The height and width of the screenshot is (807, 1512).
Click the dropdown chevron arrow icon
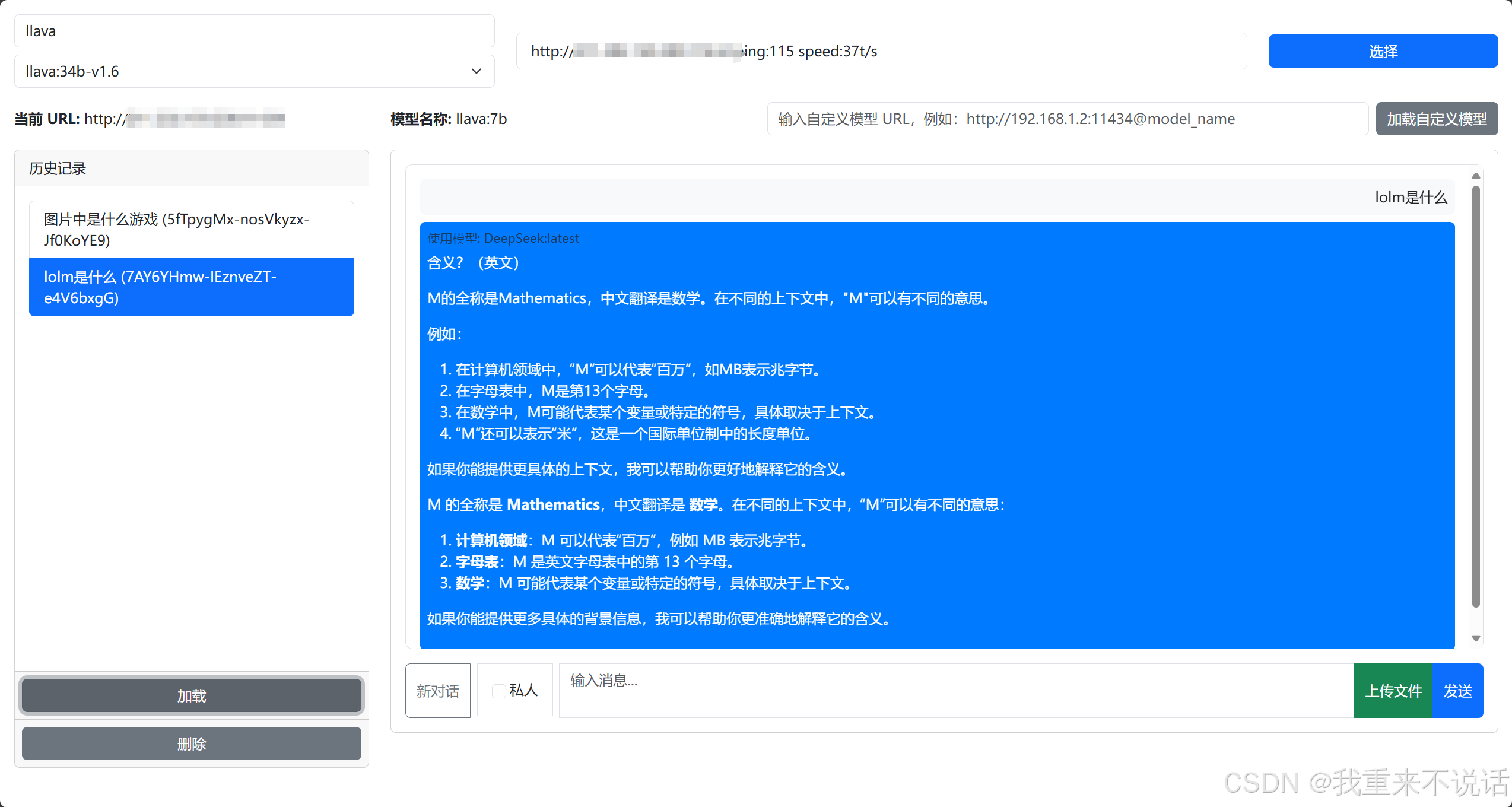click(476, 71)
